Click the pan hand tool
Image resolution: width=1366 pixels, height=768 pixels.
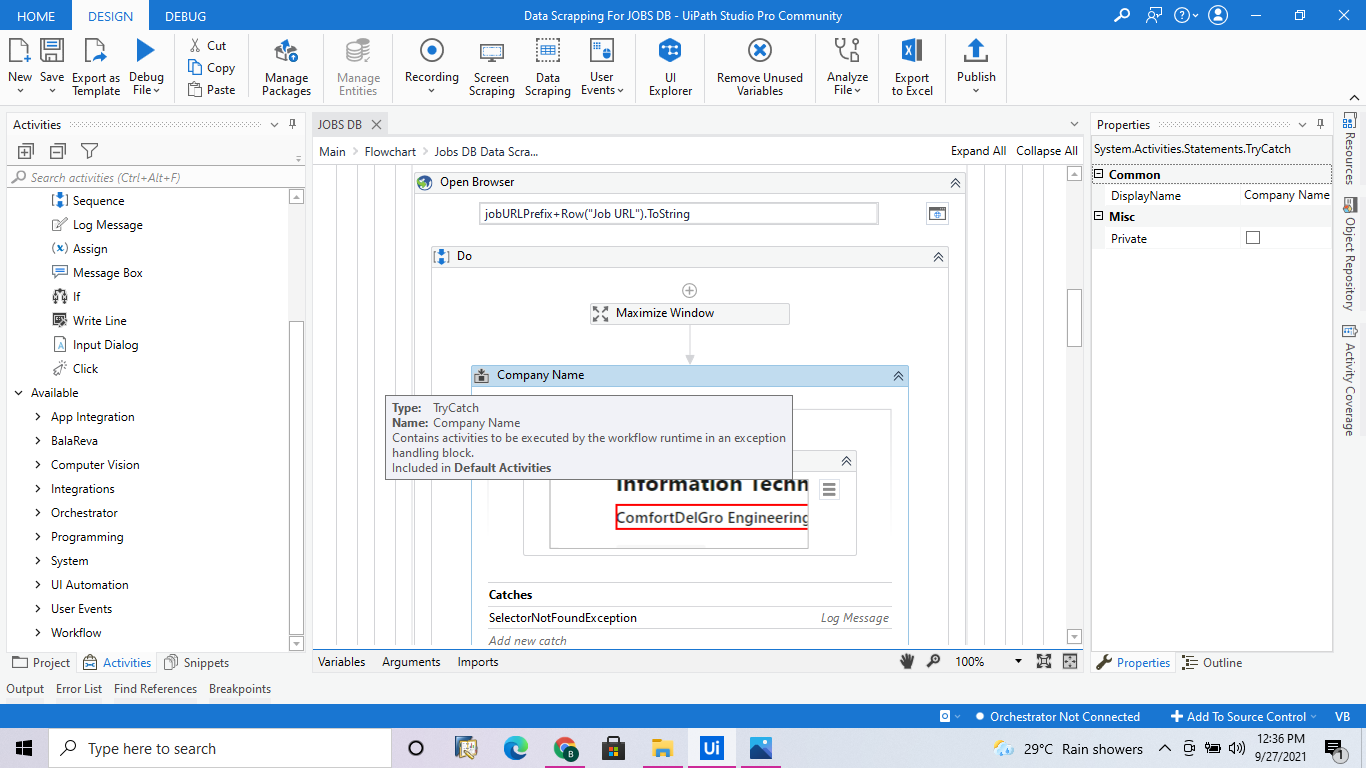908,661
